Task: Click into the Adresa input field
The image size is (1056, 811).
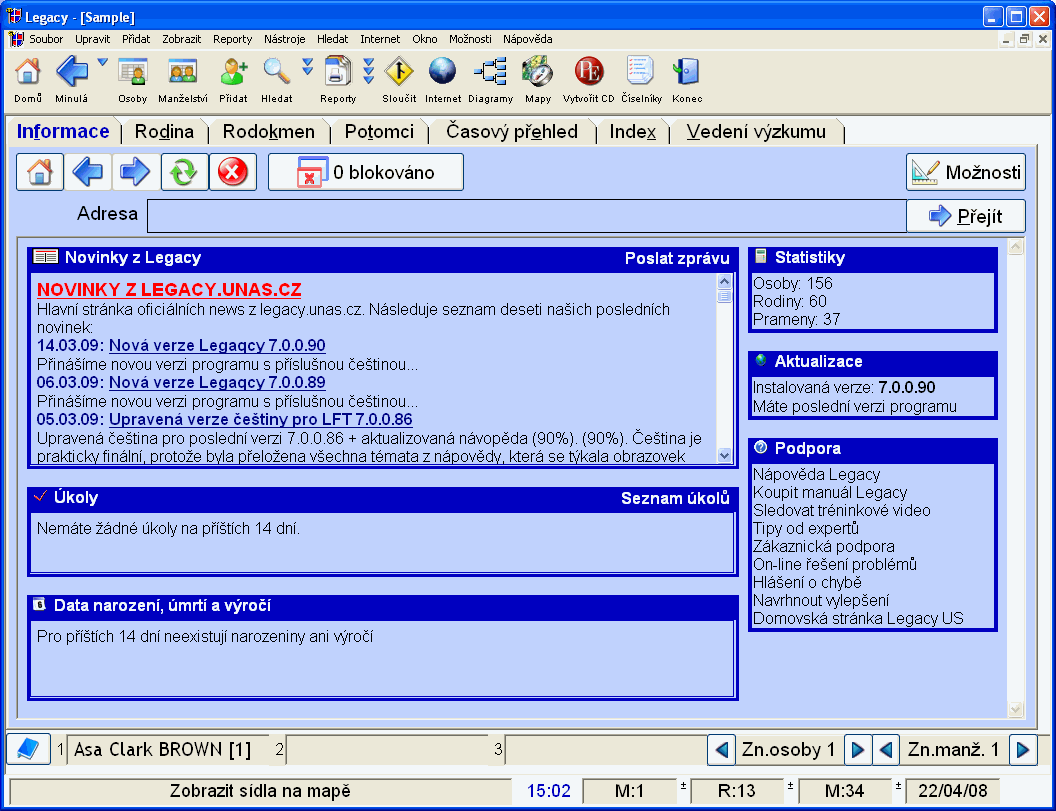Action: (x=526, y=216)
